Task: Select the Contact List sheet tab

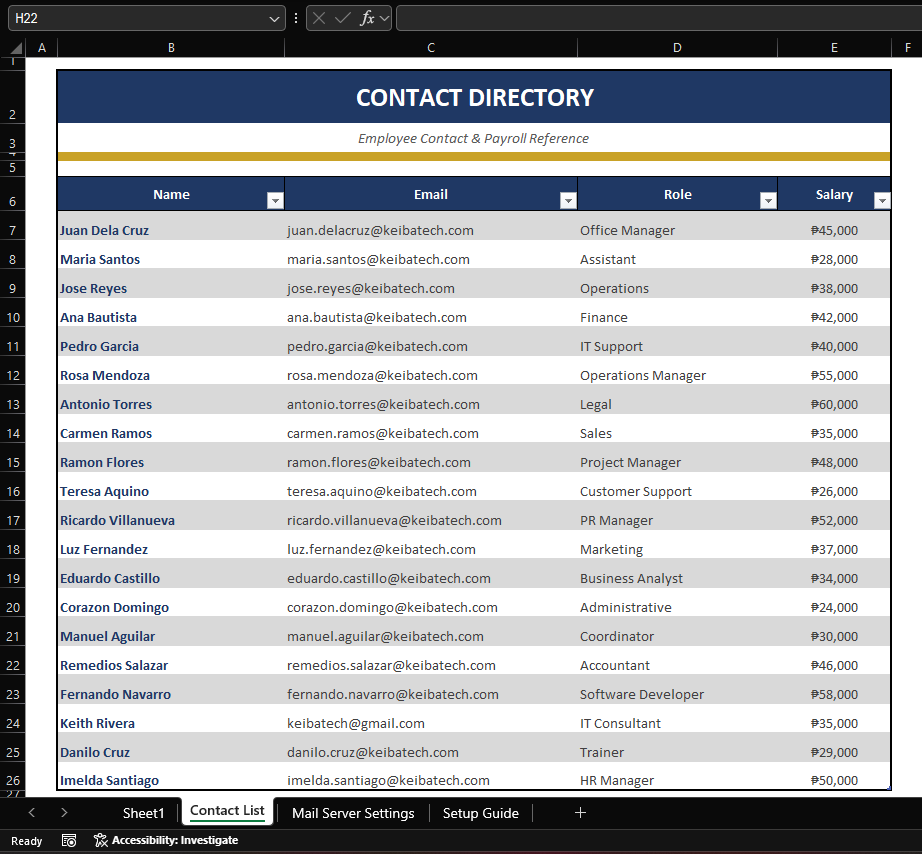Action: pos(227,811)
